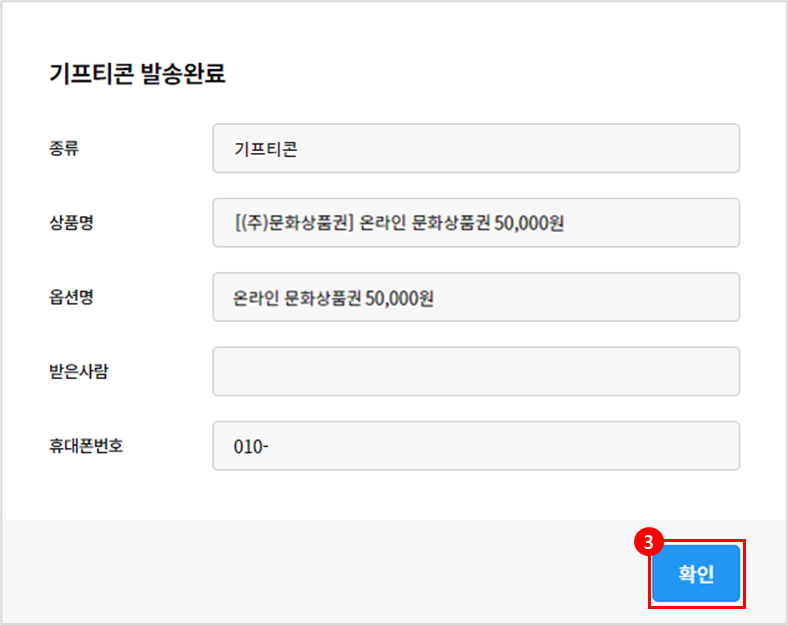
Task: Click the 010- phone number prefix text
Action: coord(251,447)
